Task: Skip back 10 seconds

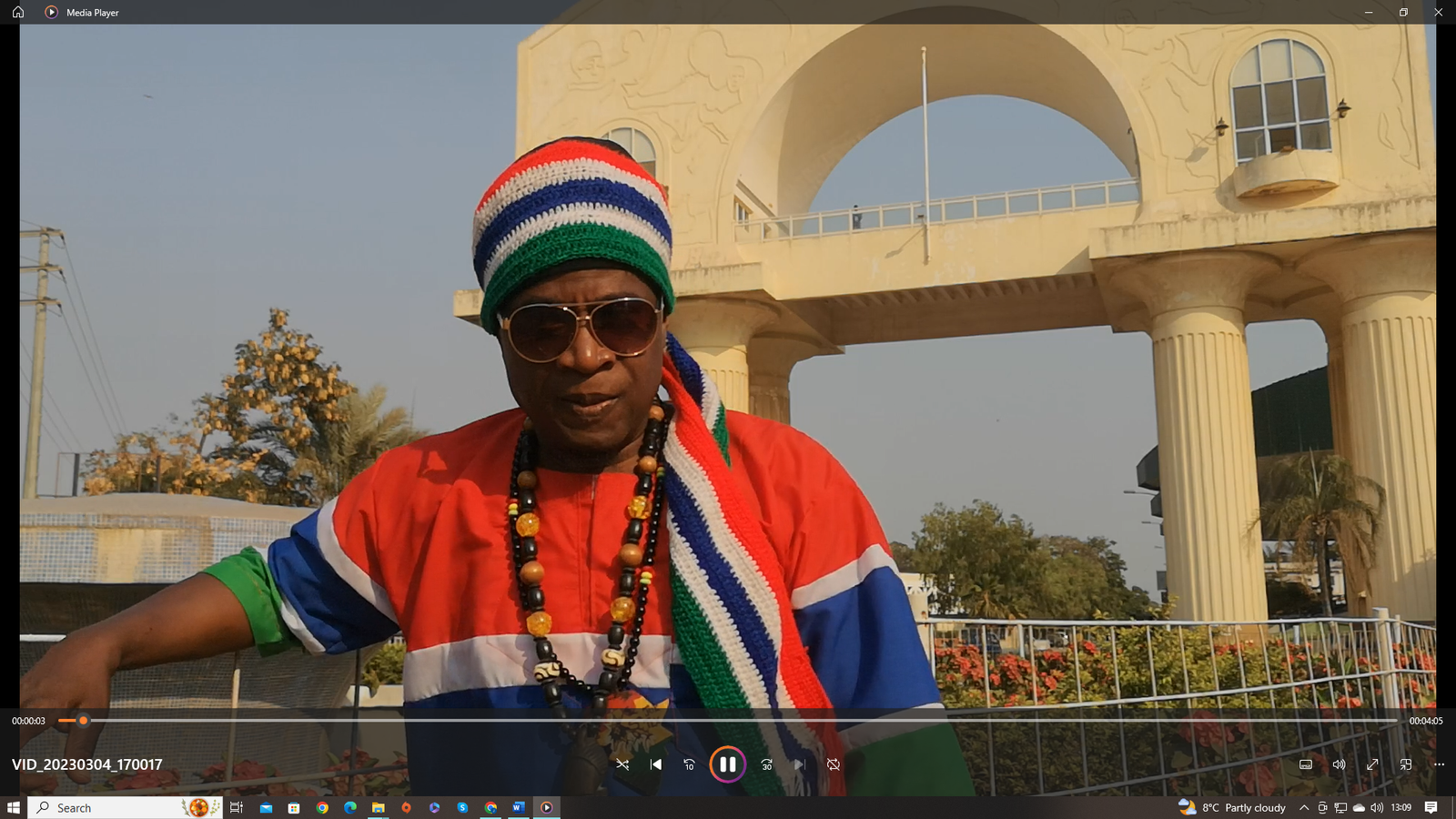Action: coord(689,764)
